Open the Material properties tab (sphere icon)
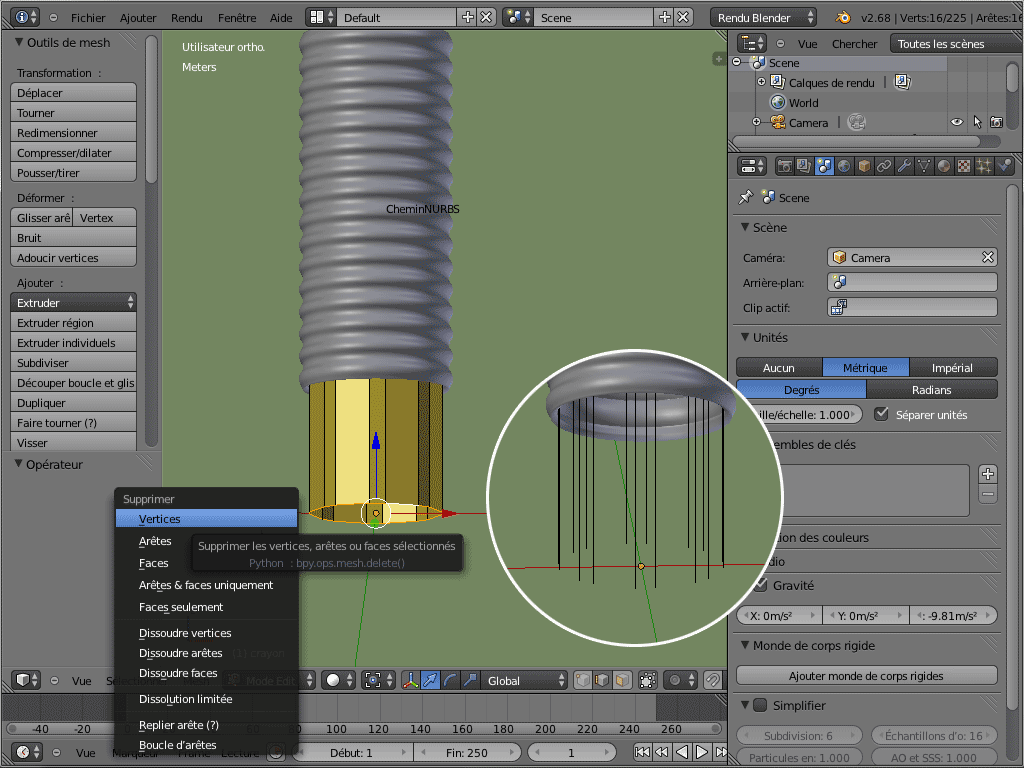 tap(944, 167)
